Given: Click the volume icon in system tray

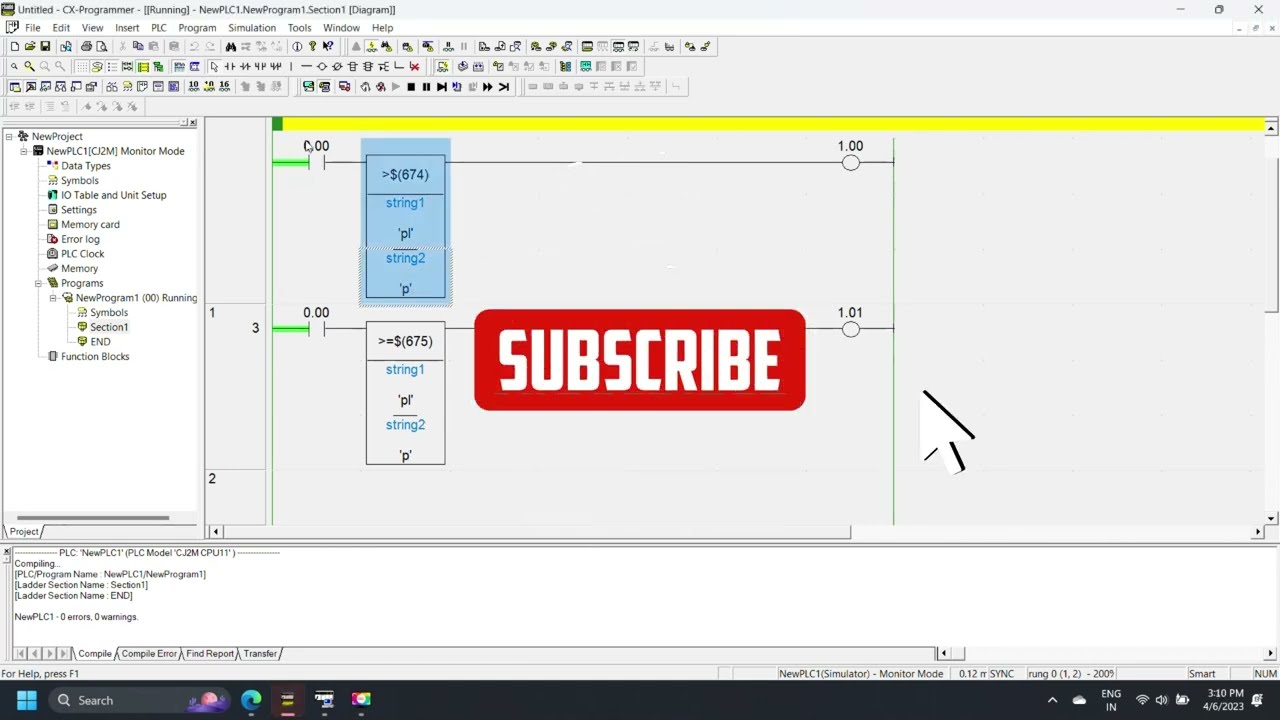Looking at the screenshot, I should pyautogui.click(x=1161, y=700).
